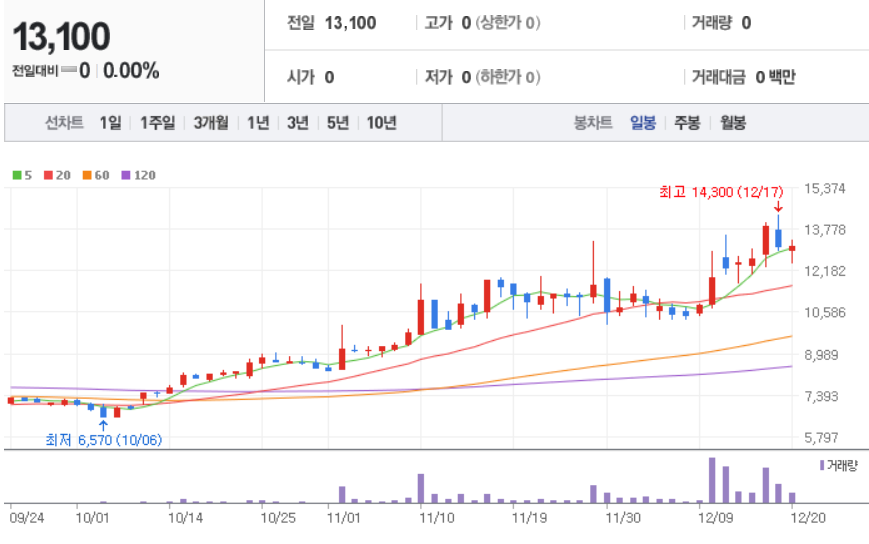Click the 8,989 y-axis price label

tap(821, 355)
